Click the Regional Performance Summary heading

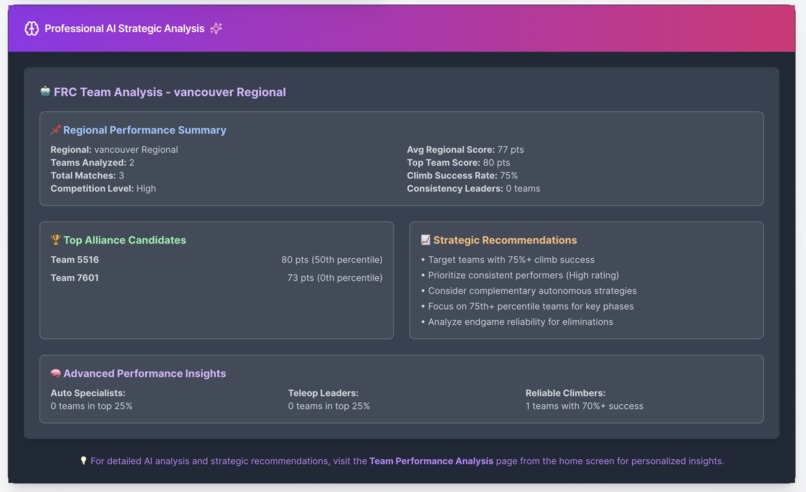pos(144,130)
